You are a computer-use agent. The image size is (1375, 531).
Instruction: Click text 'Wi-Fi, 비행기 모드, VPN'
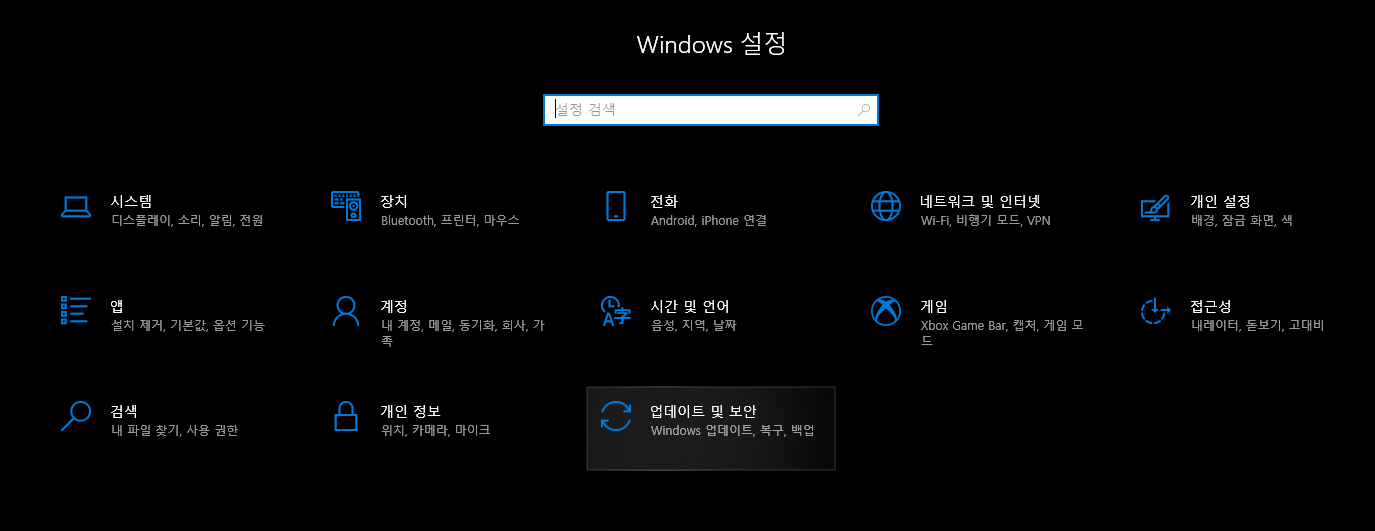(986, 220)
